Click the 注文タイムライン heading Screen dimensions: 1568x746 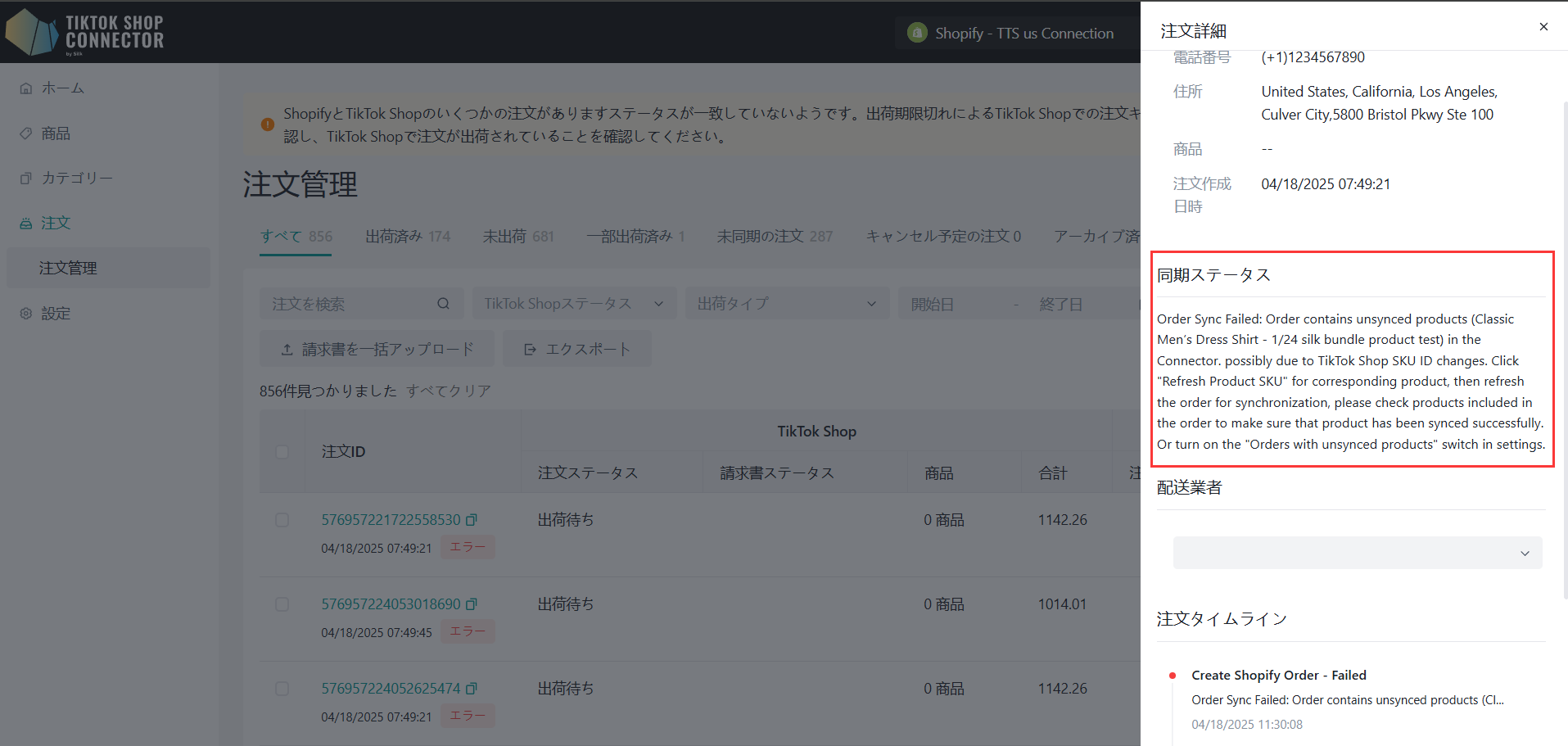[x=1222, y=619]
